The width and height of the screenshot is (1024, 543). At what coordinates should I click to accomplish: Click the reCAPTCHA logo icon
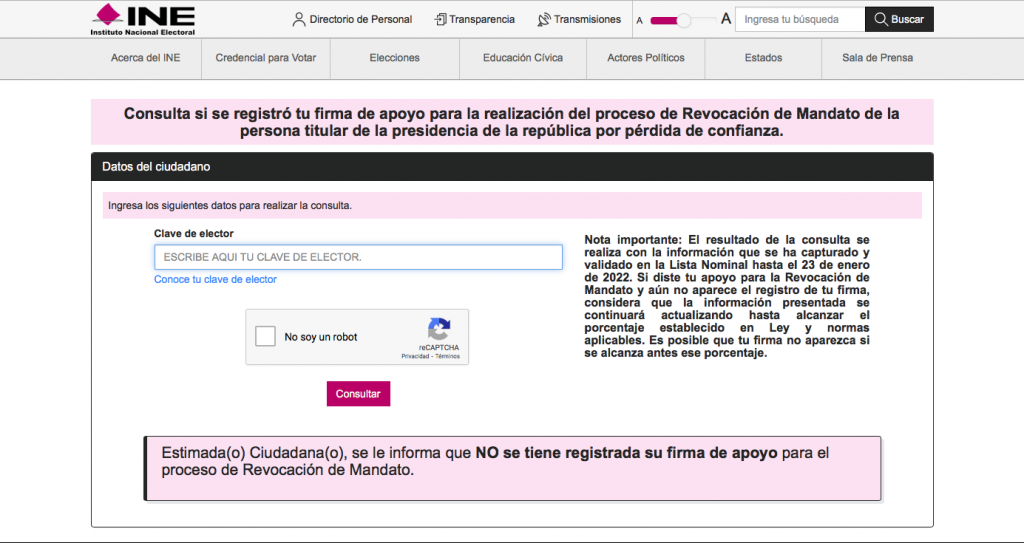(438, 330)
